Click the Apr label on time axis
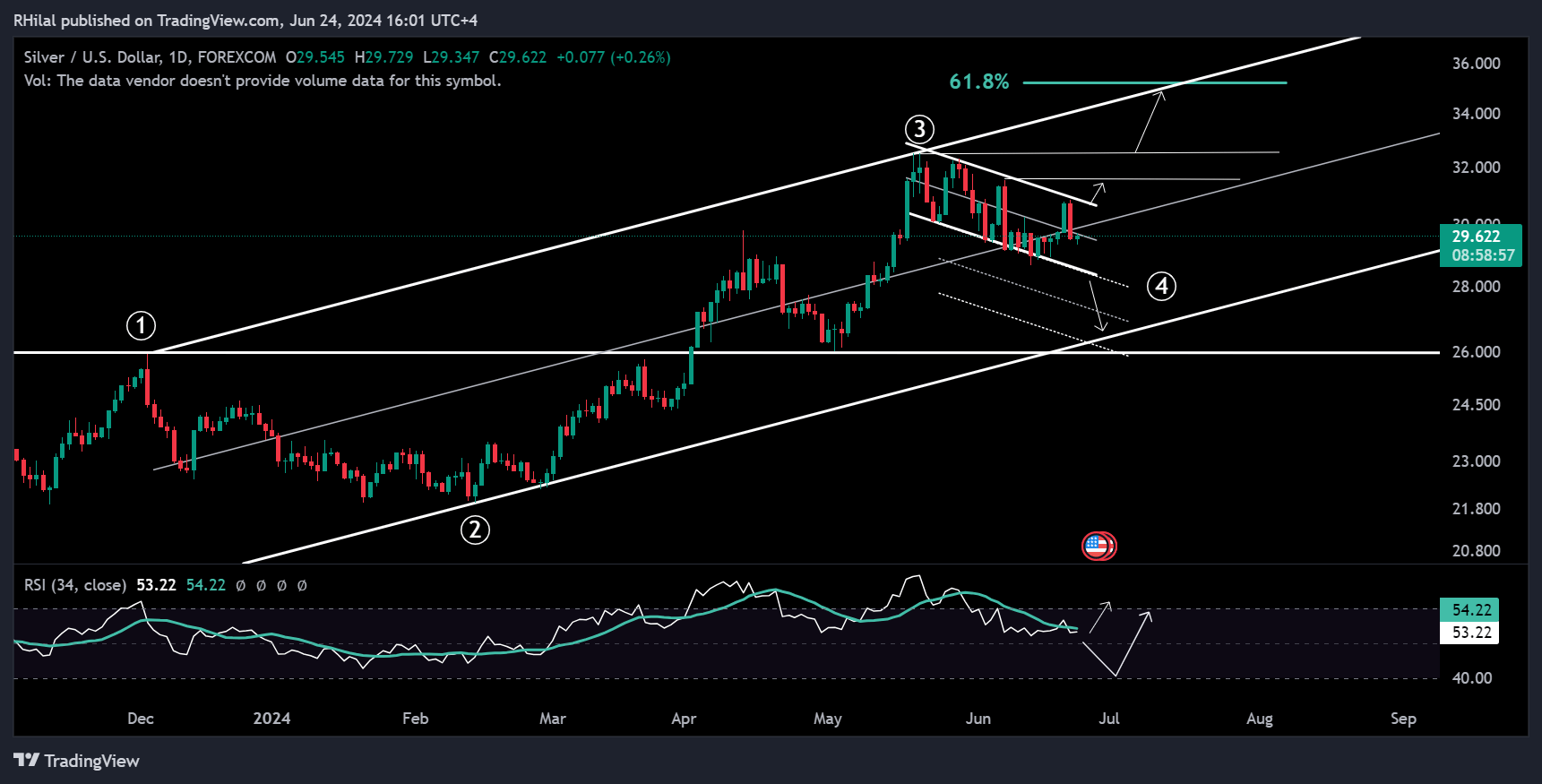 (684, 719)
